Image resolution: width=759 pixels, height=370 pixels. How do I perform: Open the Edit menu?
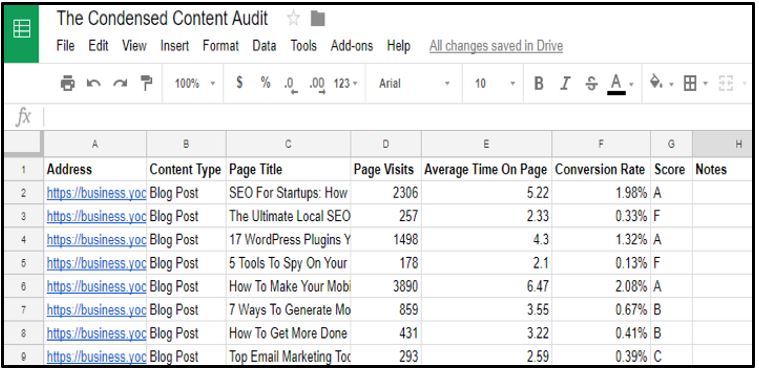coord(98,46)
